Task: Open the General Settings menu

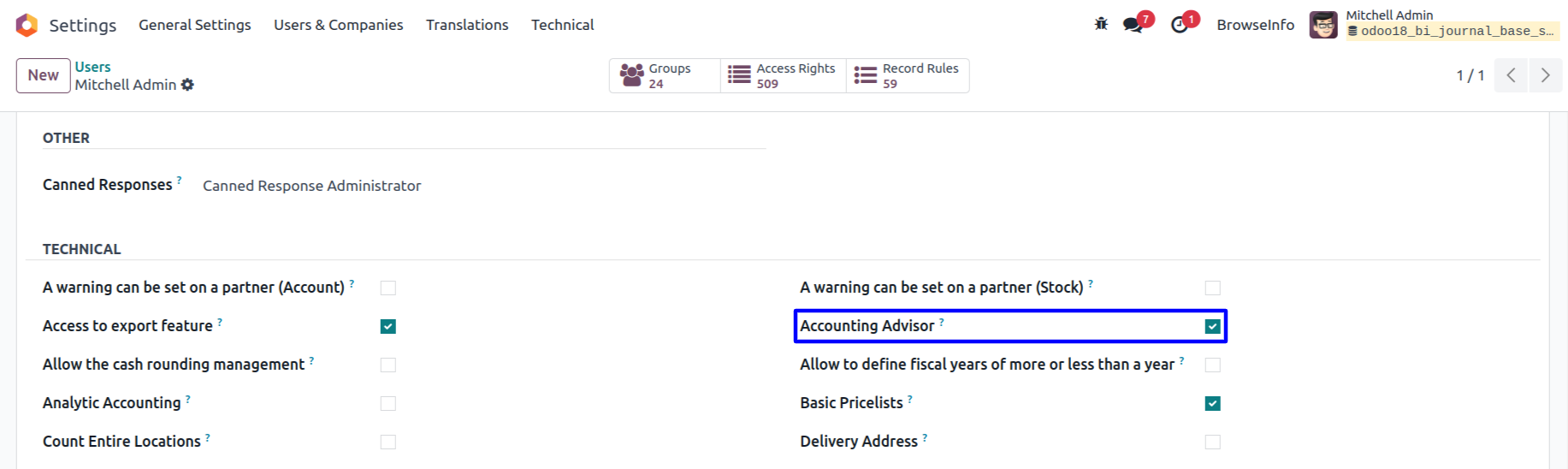Action: tap(195, 25)
